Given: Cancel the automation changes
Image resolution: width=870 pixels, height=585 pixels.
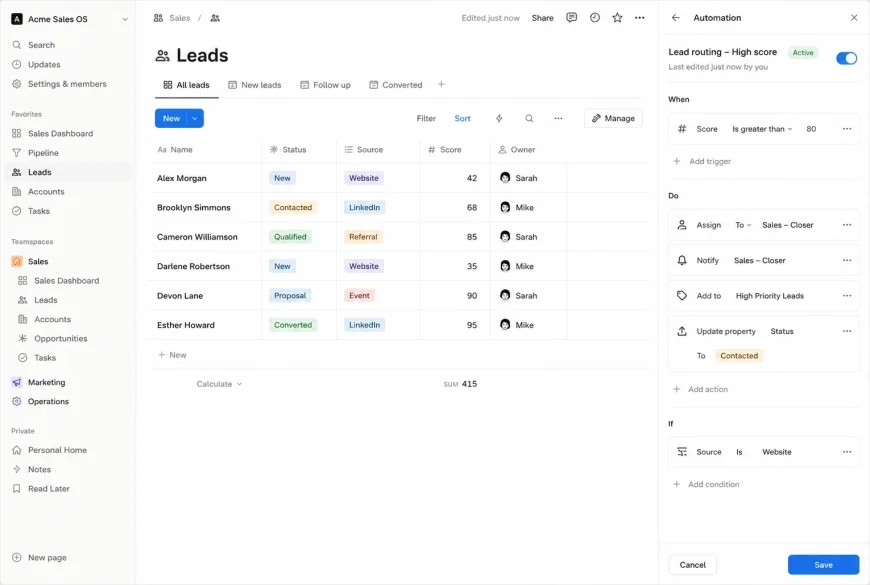Looking at the screenshot, I should 692,564.
